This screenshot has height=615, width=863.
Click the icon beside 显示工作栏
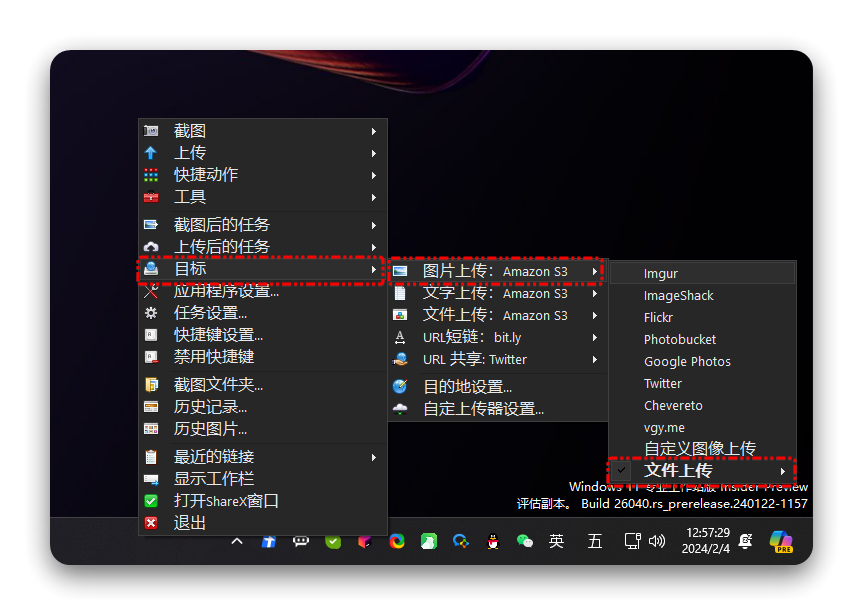151,479
